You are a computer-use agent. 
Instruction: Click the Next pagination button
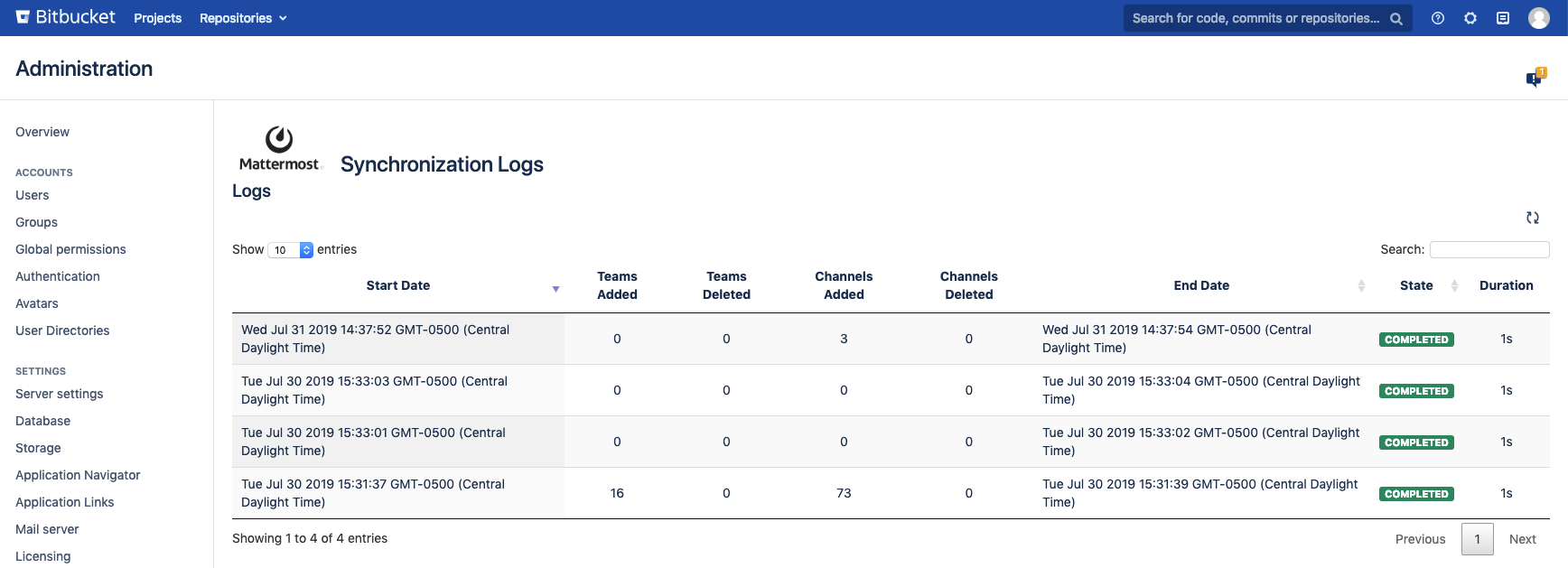(1522, 539)
